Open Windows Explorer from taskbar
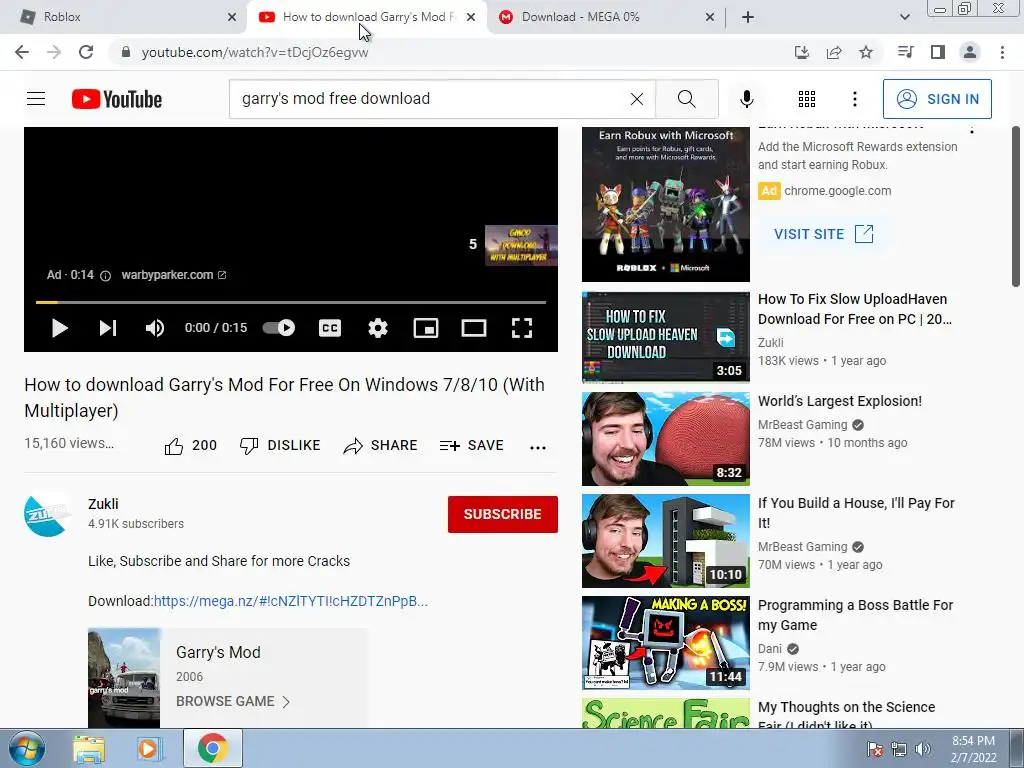Screen dimensions: 1024x768 [89, 749]
